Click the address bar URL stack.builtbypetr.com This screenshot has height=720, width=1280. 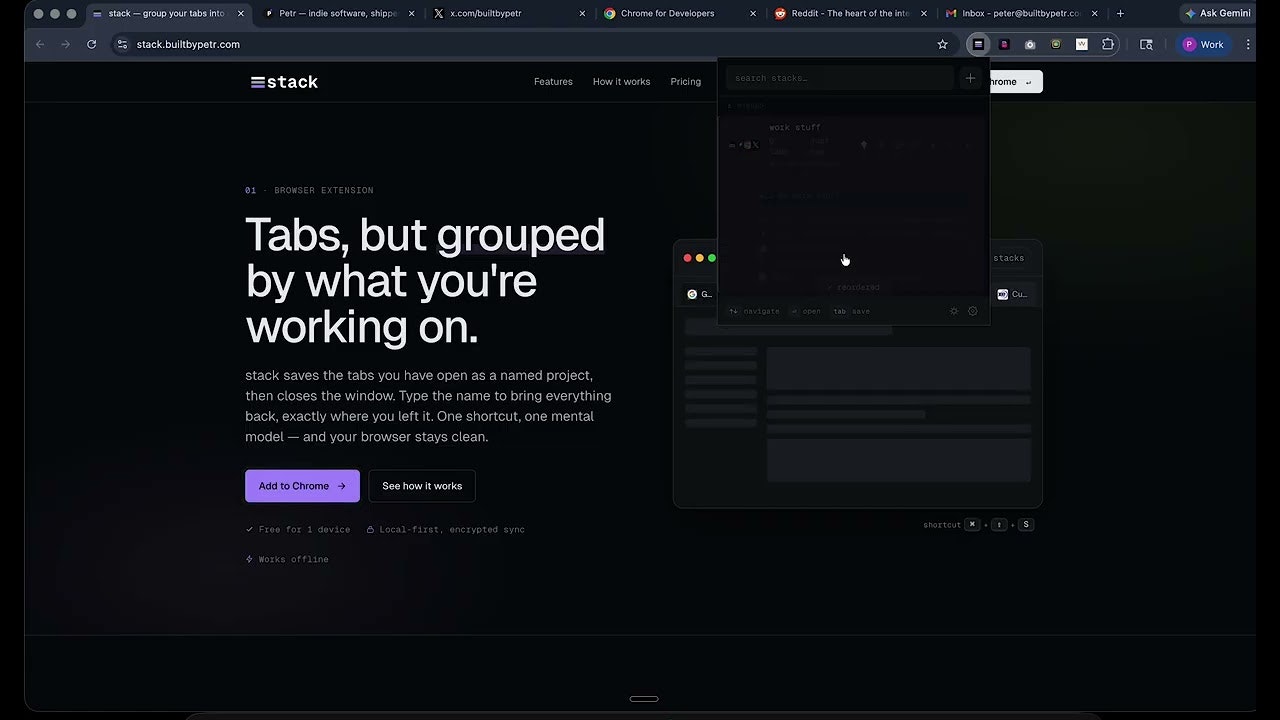pyautogui.click(x=188, y=44)
